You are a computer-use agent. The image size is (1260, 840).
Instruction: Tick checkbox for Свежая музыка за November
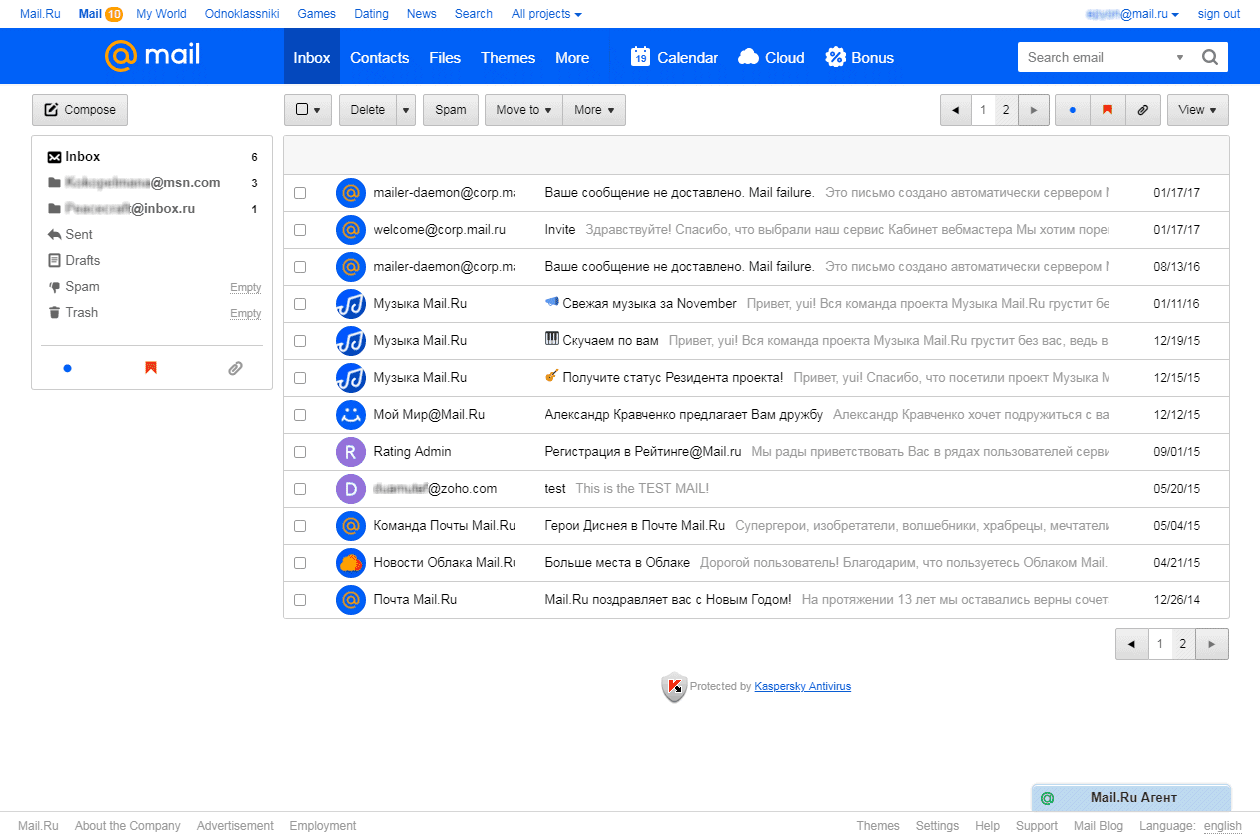[300, 304]
